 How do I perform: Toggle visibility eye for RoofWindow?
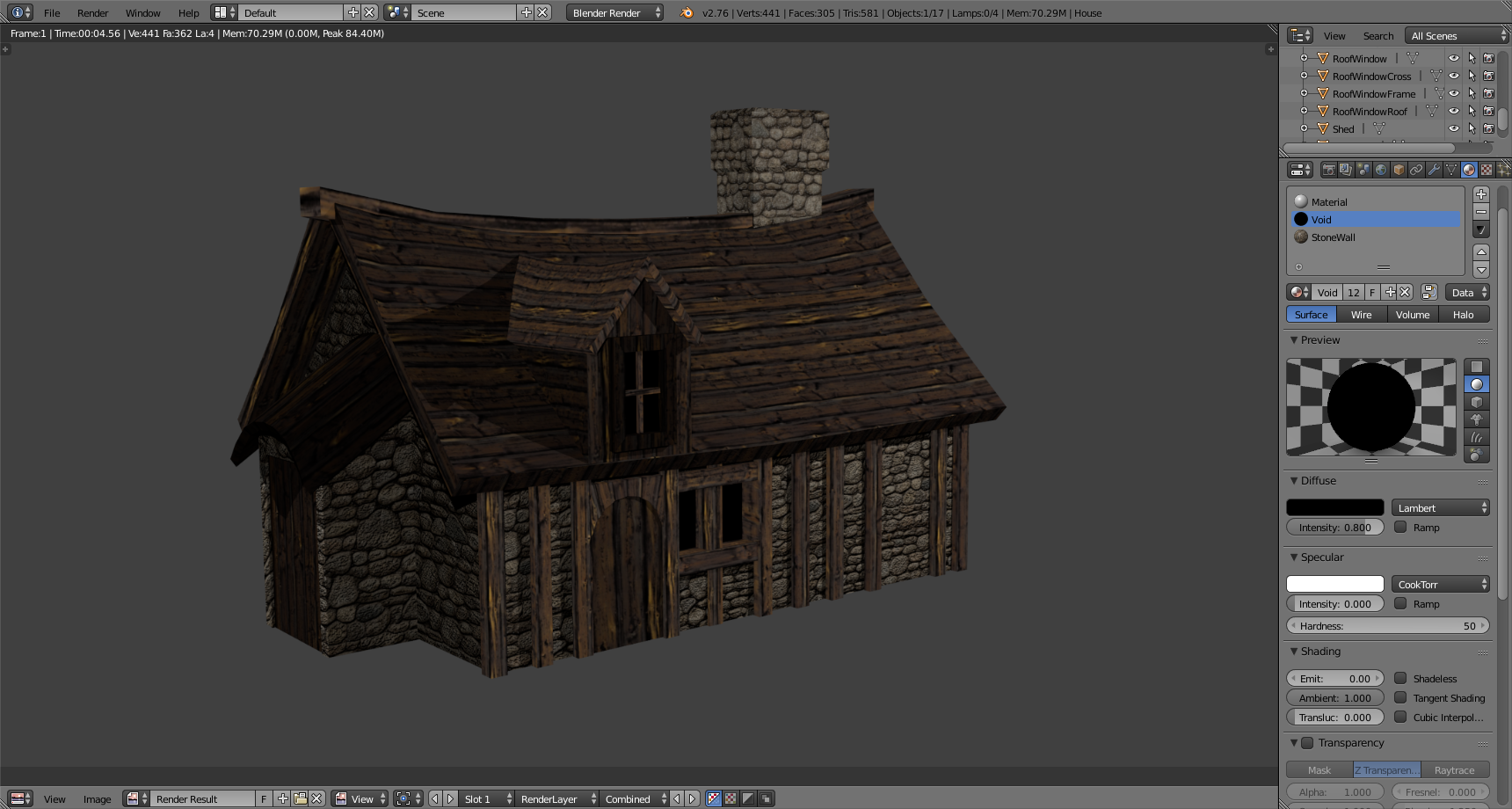[1454, 58]
